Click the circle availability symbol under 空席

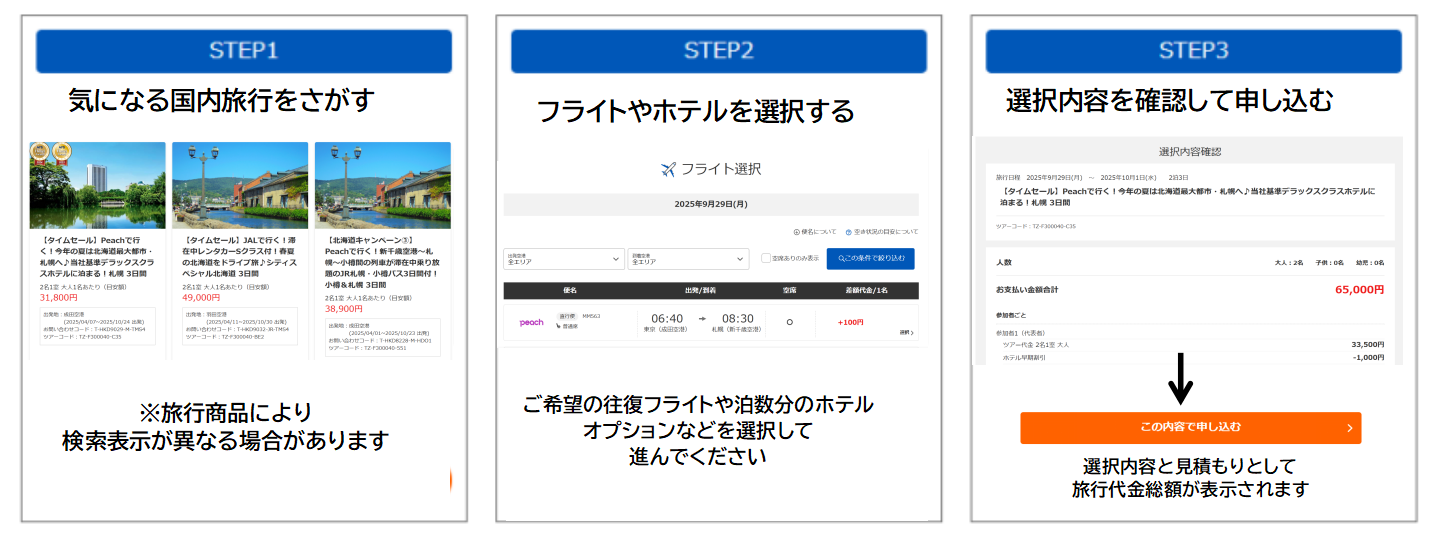click(789, 322)
